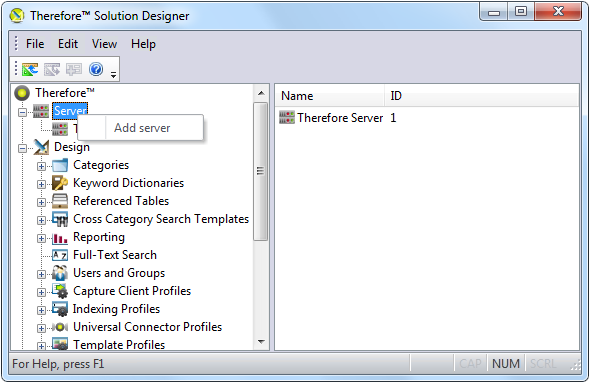Select the Reporting label
This screenshot has height=383, width=590.
pos(99,237)
